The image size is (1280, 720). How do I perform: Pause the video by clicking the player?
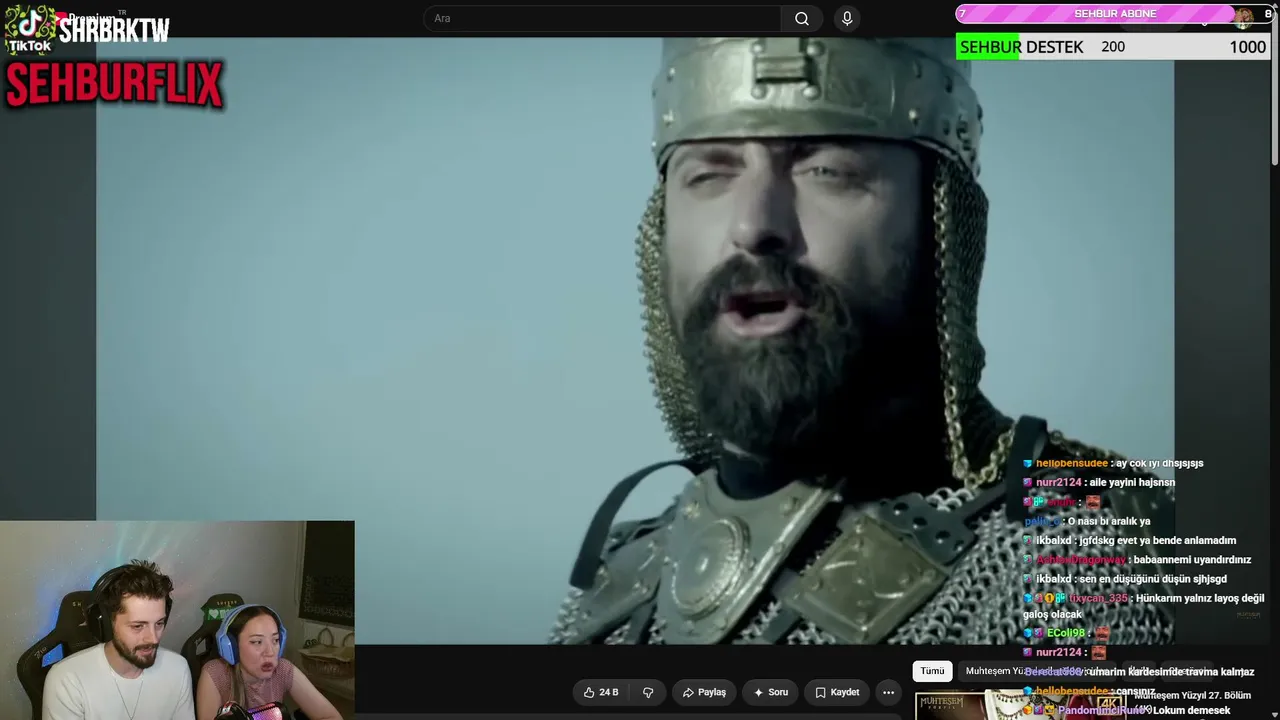click(x=635, y=341)
